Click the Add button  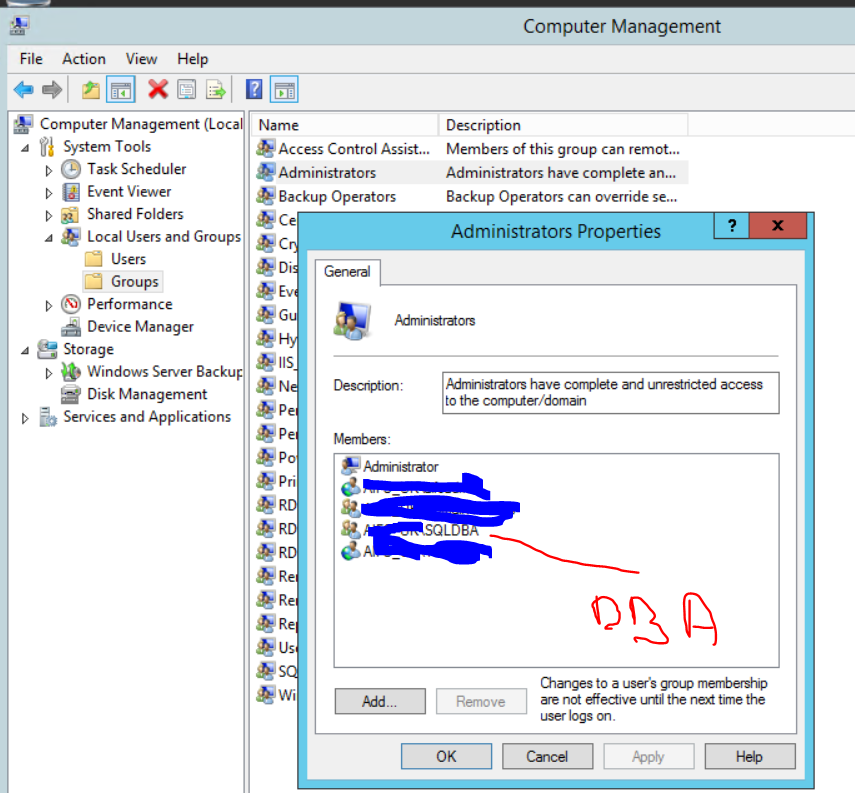click(x=379, y=701)
